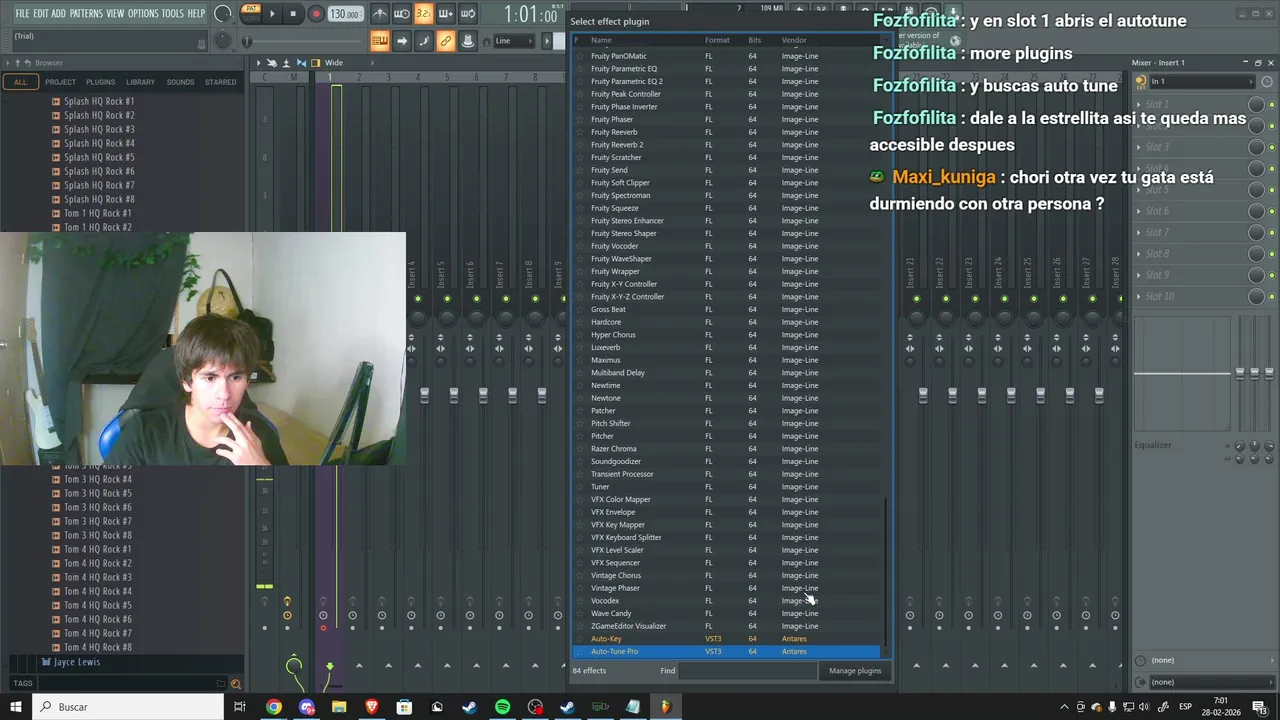This screenshot has height=720, width=1280.
Task: Sort plugin list by Vendor column header
Action: click(x=794, y=40)
